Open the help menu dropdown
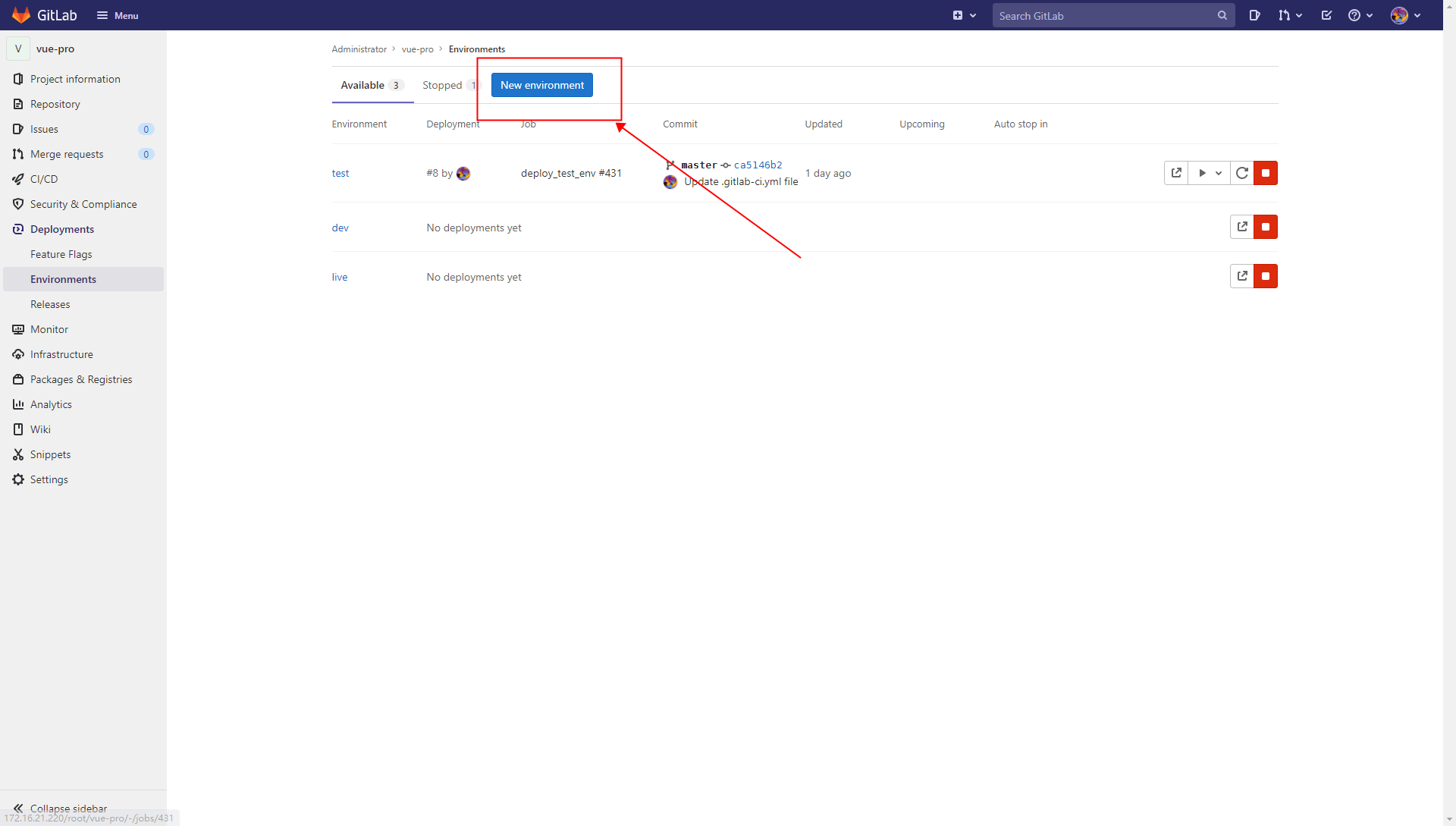 click(1360, 15)
